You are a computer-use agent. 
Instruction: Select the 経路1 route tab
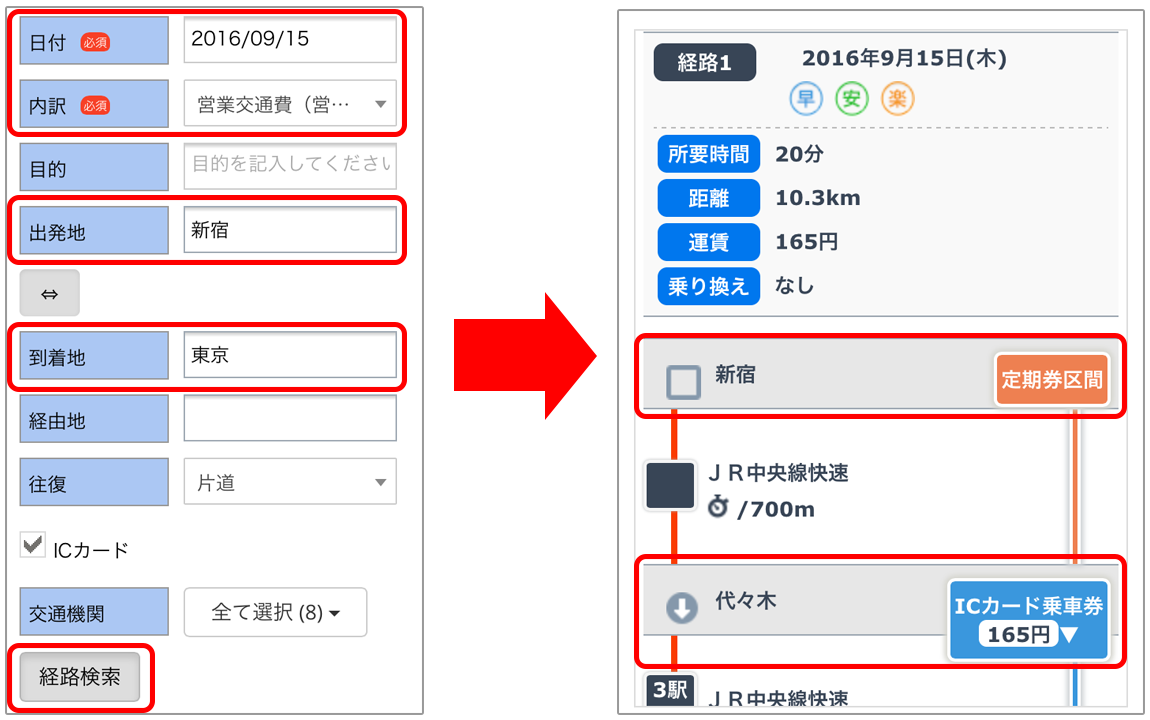tap(704, 62)
